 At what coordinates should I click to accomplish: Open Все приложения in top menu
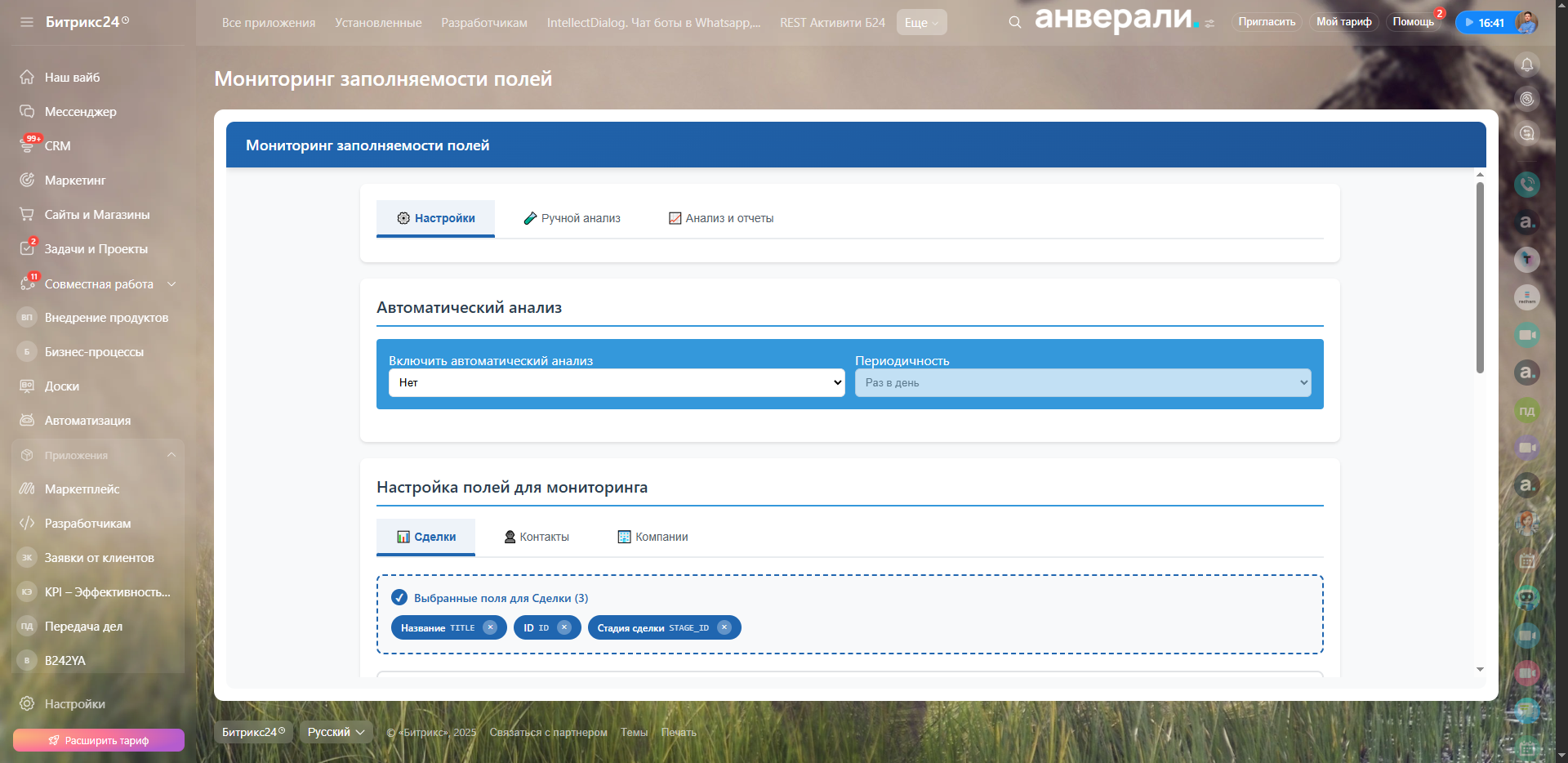[269, 23]
